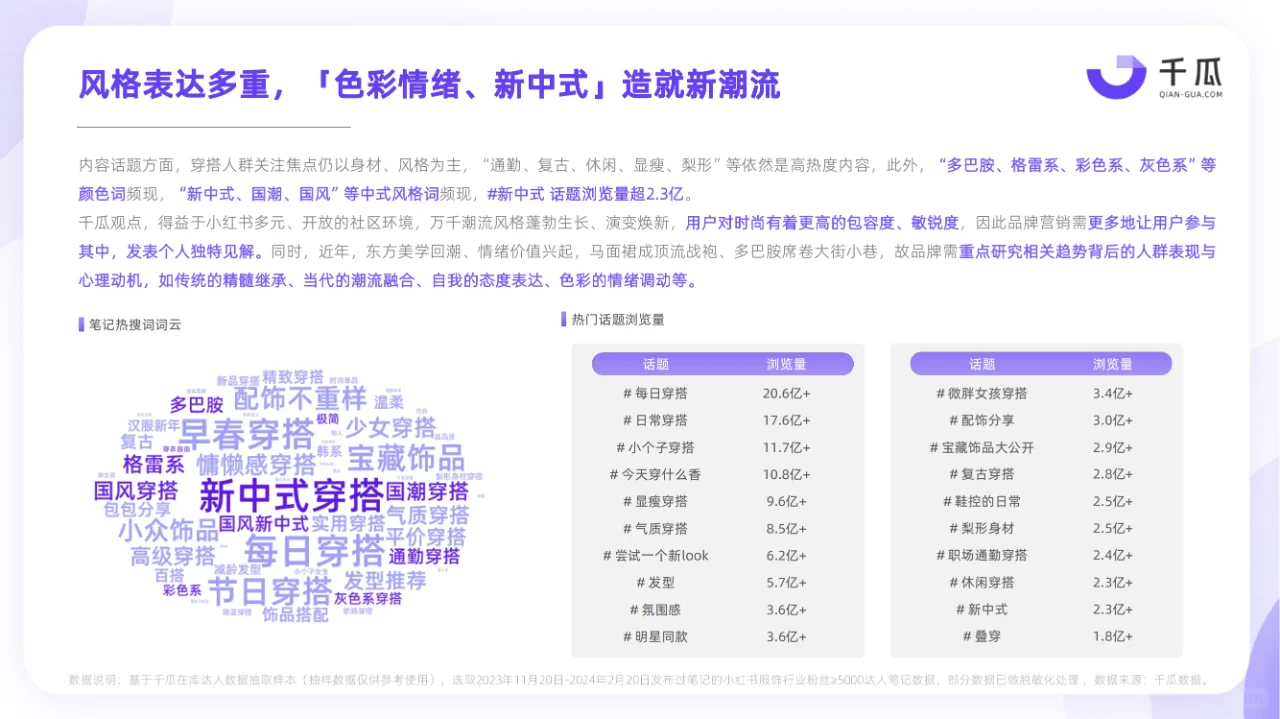The width and height of the screenshot is (1280, 719).
Task: Click the 热门话题浏览量 section heading
Action: point(618,319)
